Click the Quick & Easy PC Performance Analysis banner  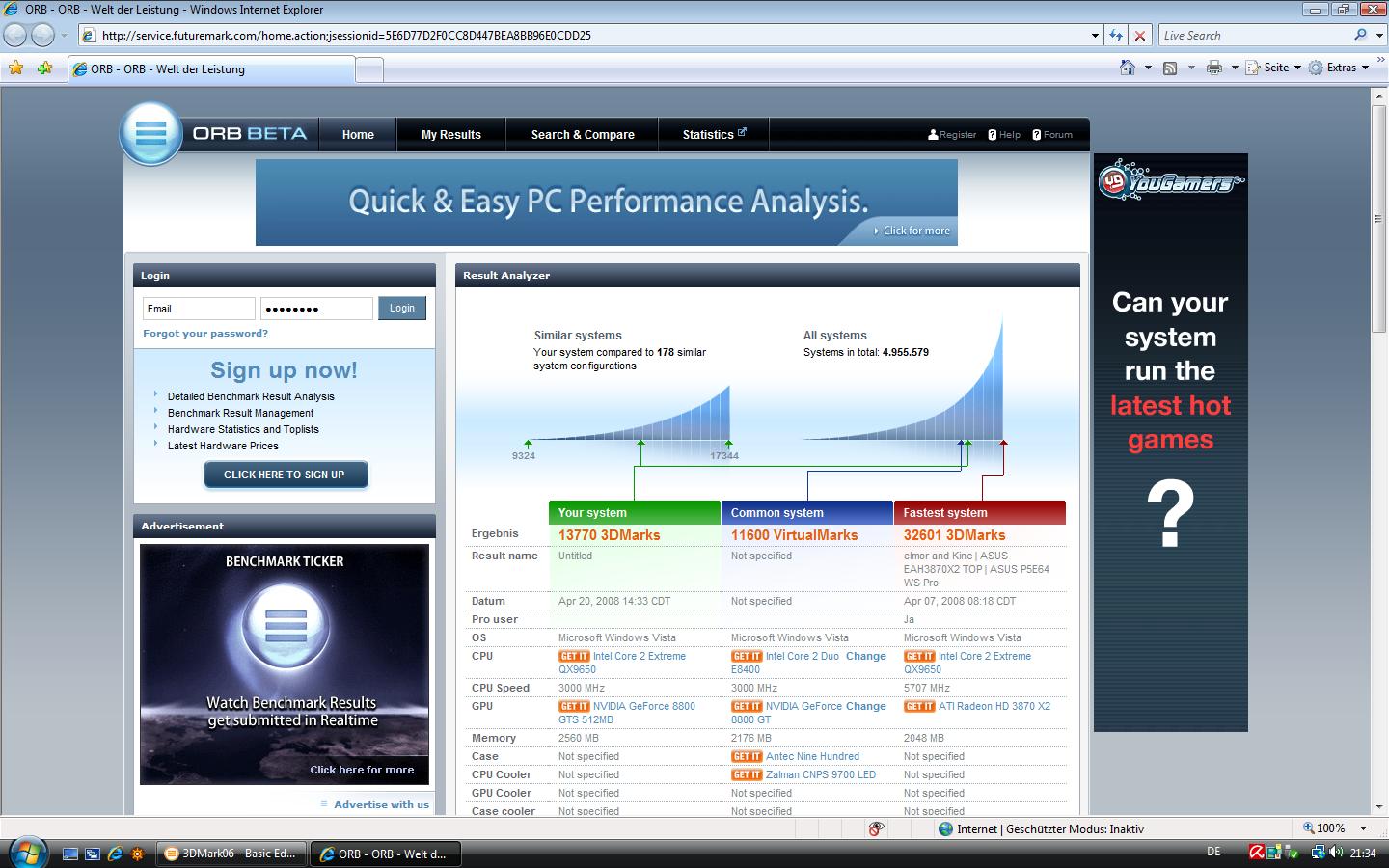[x=607, y=203]
